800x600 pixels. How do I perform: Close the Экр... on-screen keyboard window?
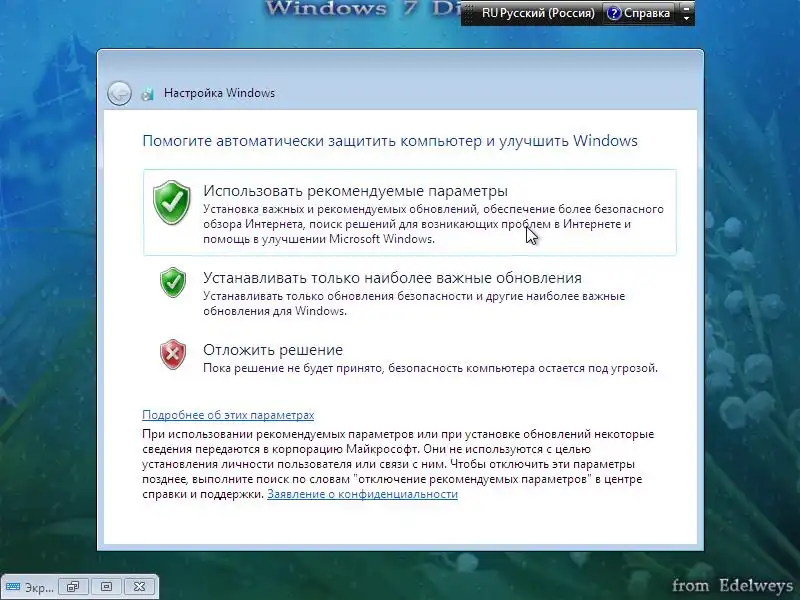coord(139,587)
